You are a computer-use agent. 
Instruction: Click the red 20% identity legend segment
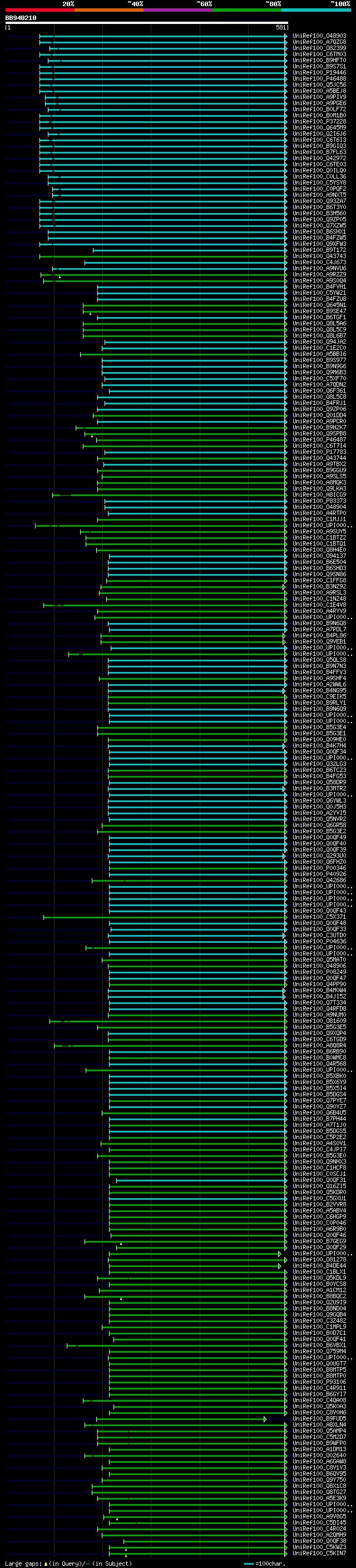(x=39, y=10)
